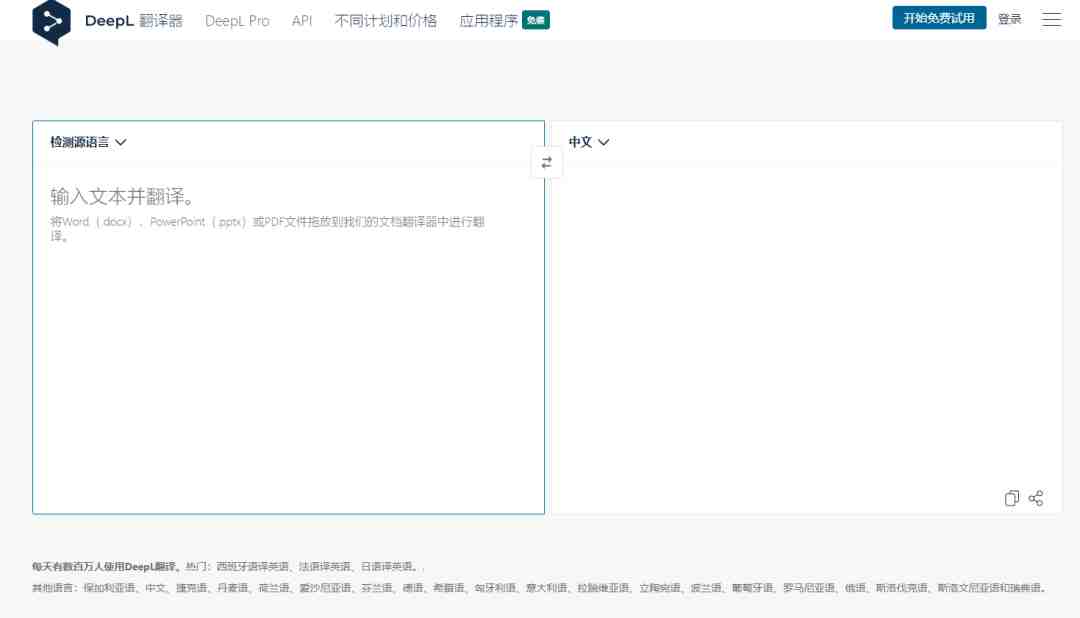Open the 匈牙利语 language link
Screen dimensions: 1080x618
[495, 588]
